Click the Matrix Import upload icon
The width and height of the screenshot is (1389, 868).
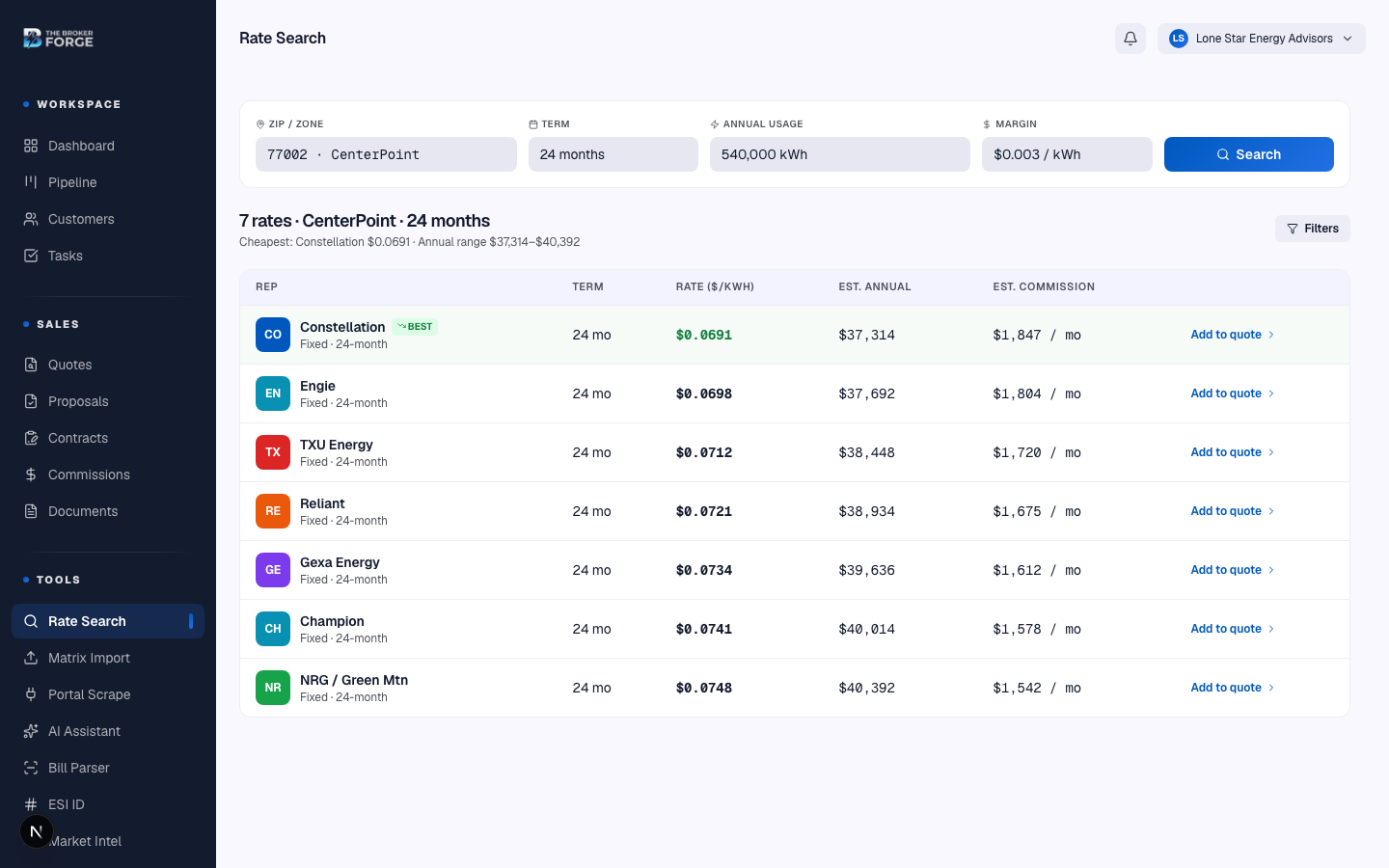click(31, 658)
